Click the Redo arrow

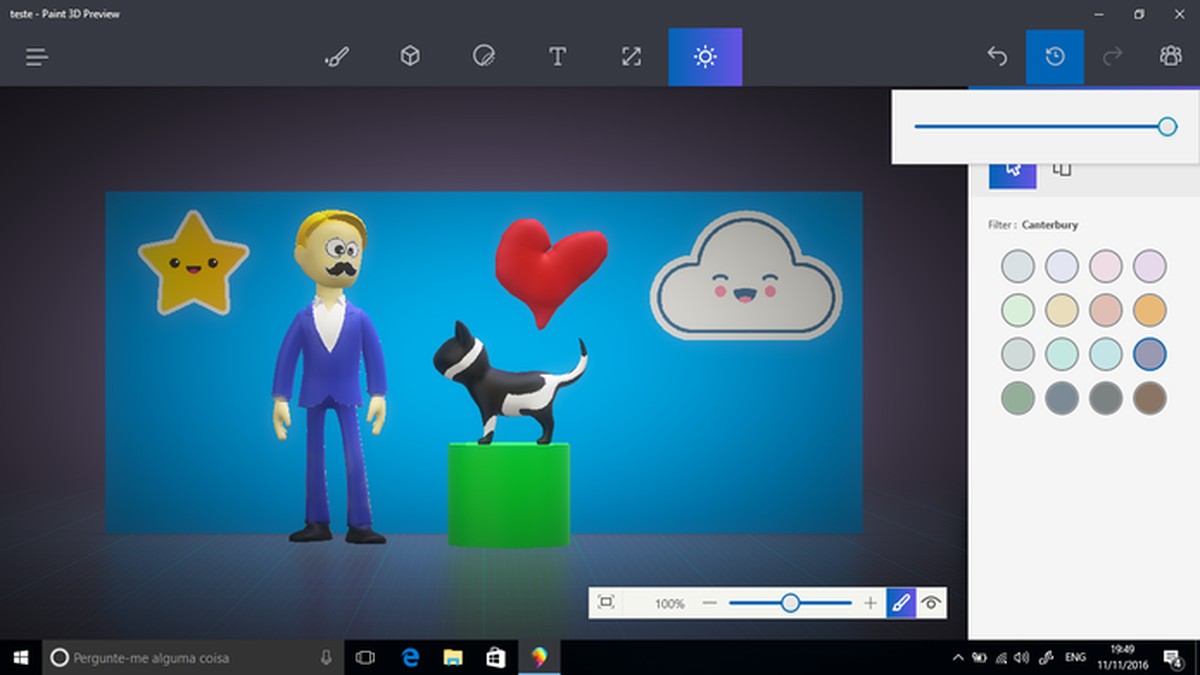coord(1110,57)
